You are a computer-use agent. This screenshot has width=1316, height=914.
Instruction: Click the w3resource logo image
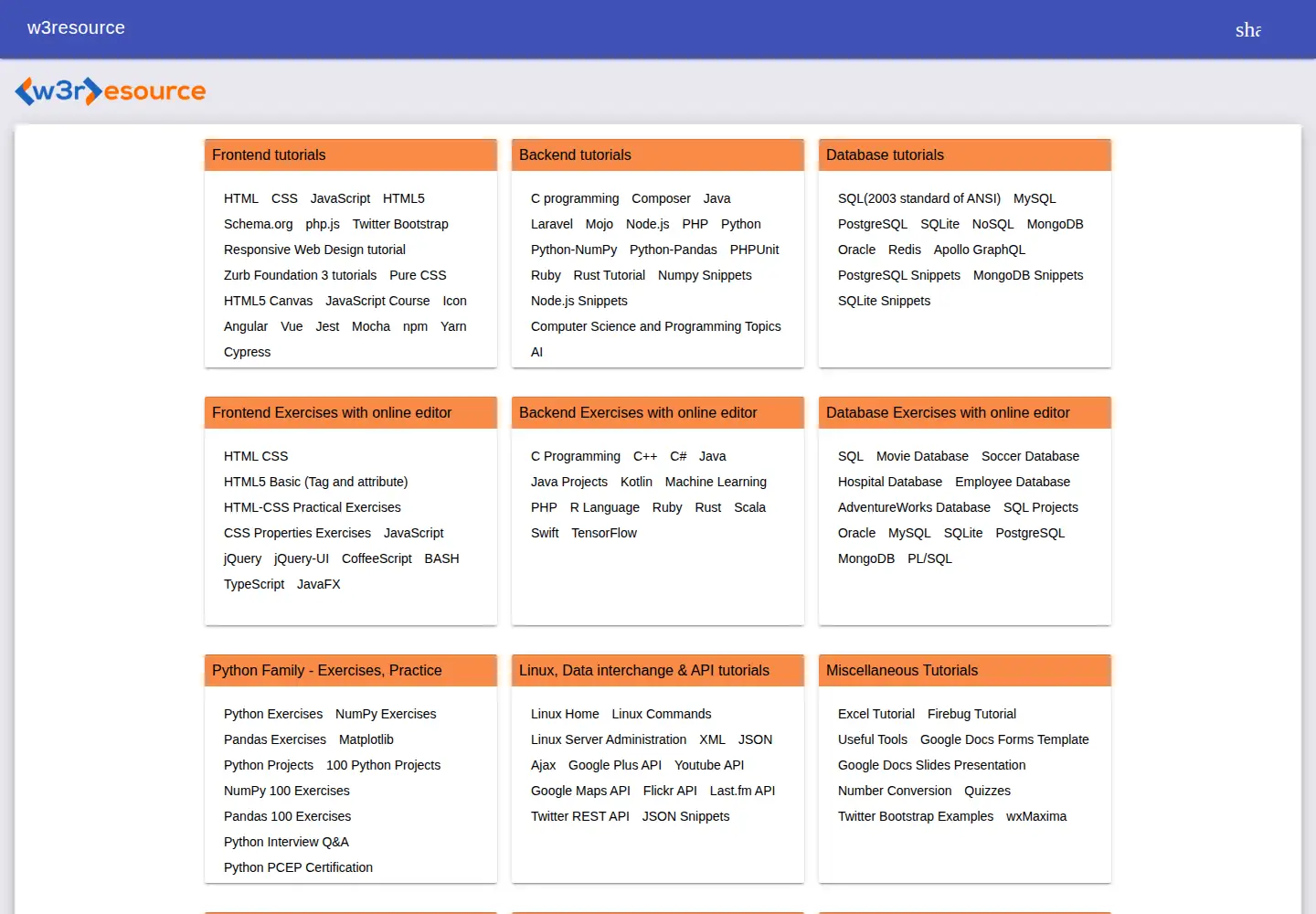[x=111, y=90]
